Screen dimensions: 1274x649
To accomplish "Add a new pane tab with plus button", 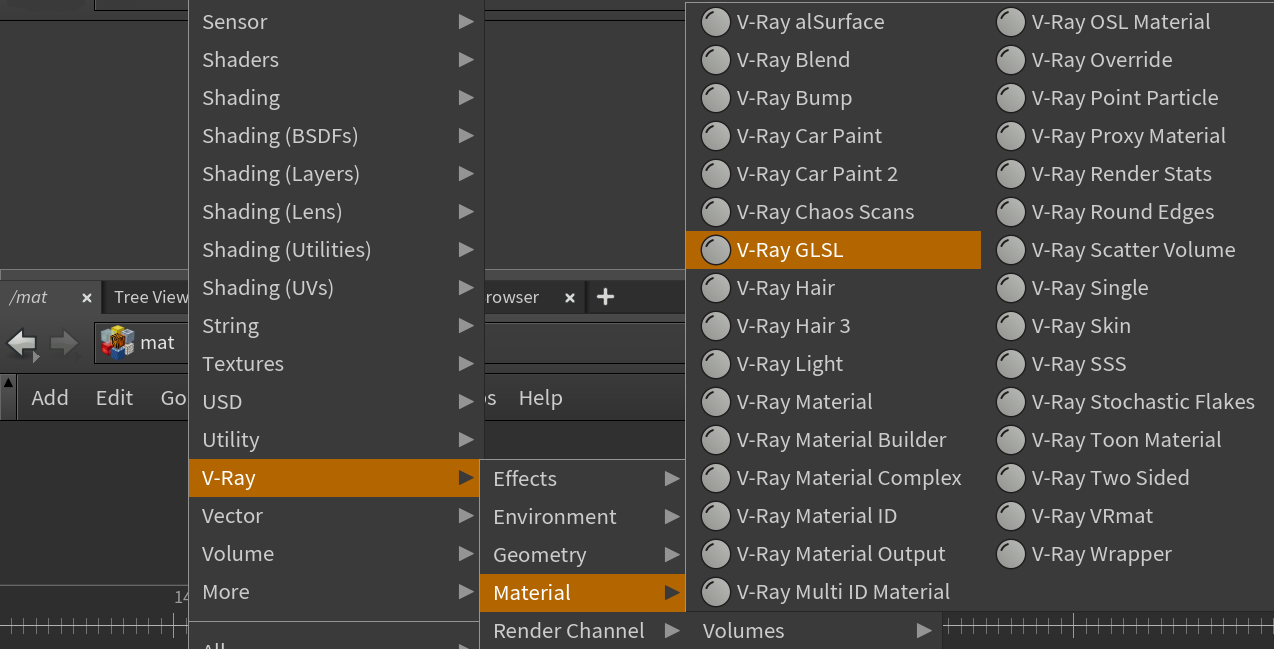I will coord(605,297).
